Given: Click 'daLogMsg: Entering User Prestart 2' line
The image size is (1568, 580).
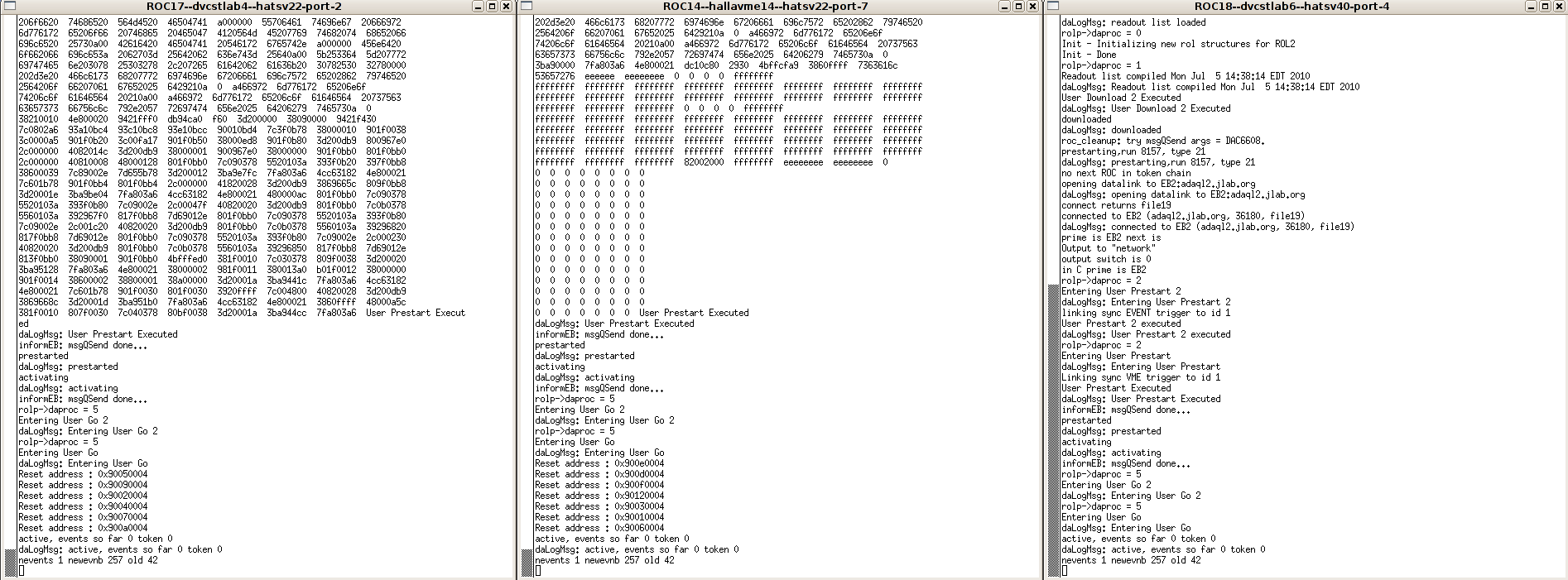Looking at the screenshot, I should click(x=1146, y=302).
